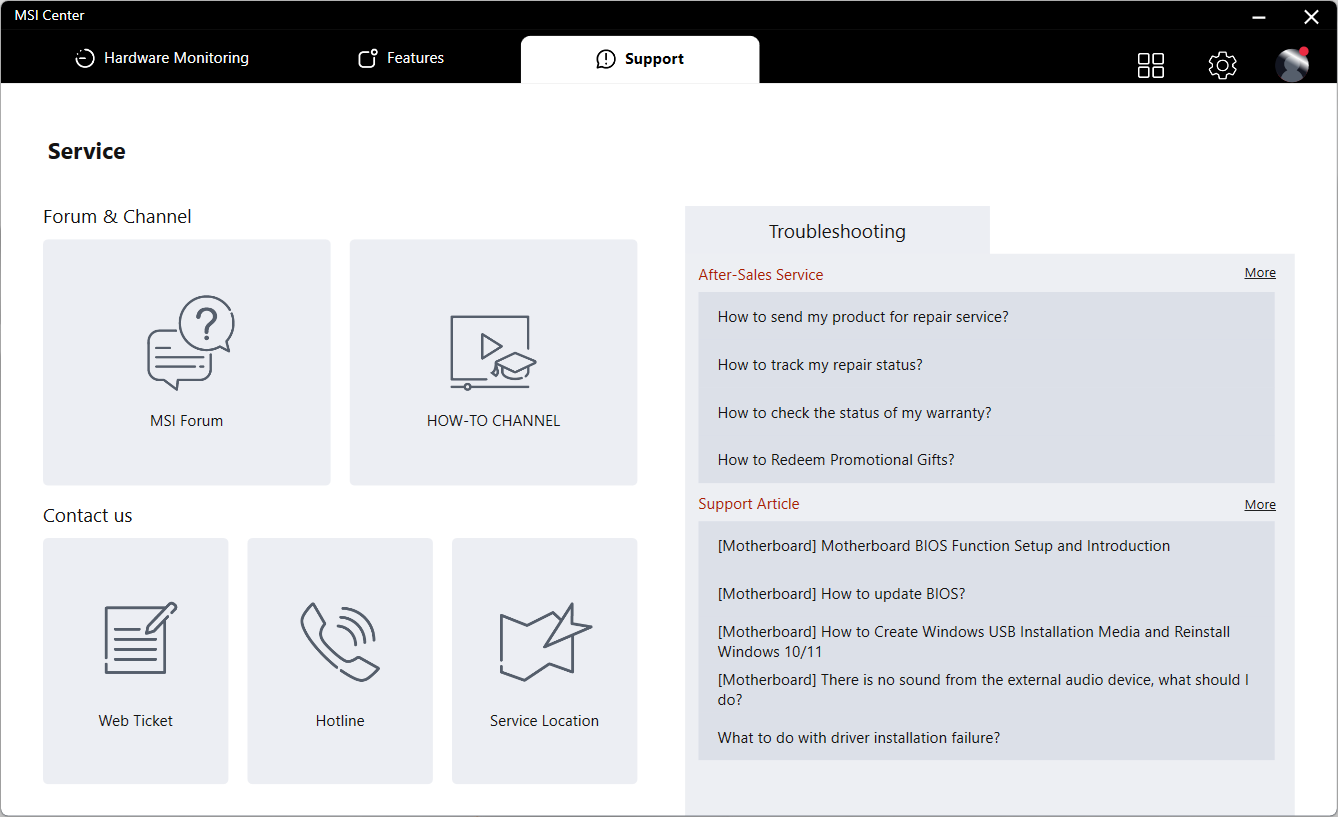Open no sound from external audio device article

coord(983,690)
